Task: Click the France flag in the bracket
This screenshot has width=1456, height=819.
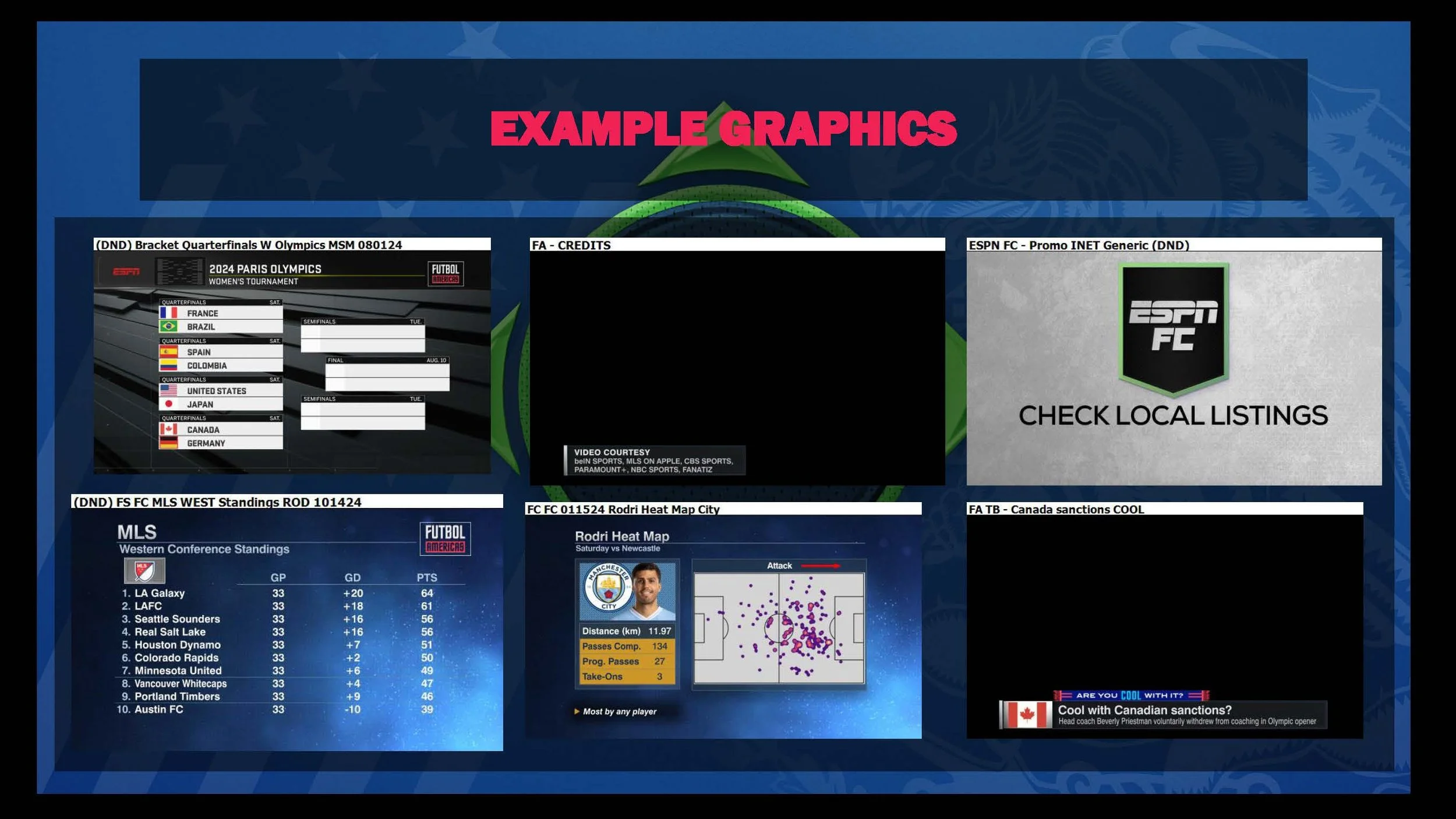Action: click(169, 313)
